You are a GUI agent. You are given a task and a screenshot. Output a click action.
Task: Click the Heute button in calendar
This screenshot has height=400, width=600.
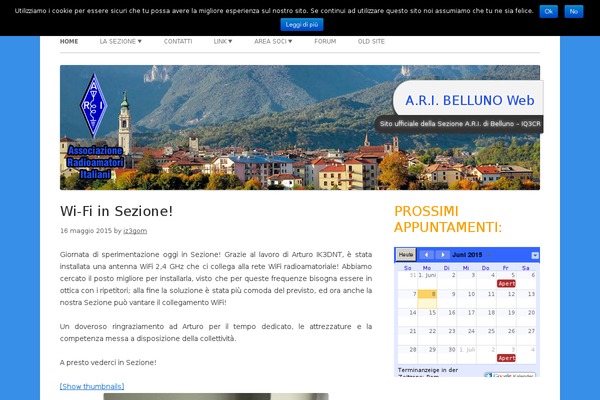[406, 255]
